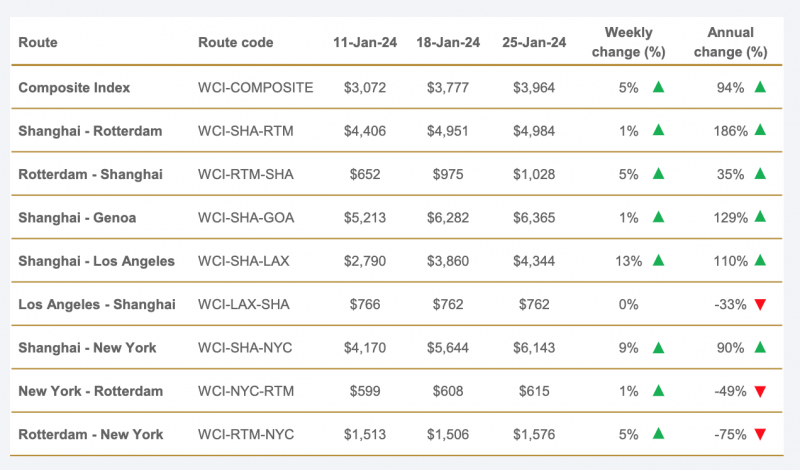800x470 pixels.
Task: Click the $6,143 value for Shanghai - New York
Action: pyautogui.click(x=534, y=348)
